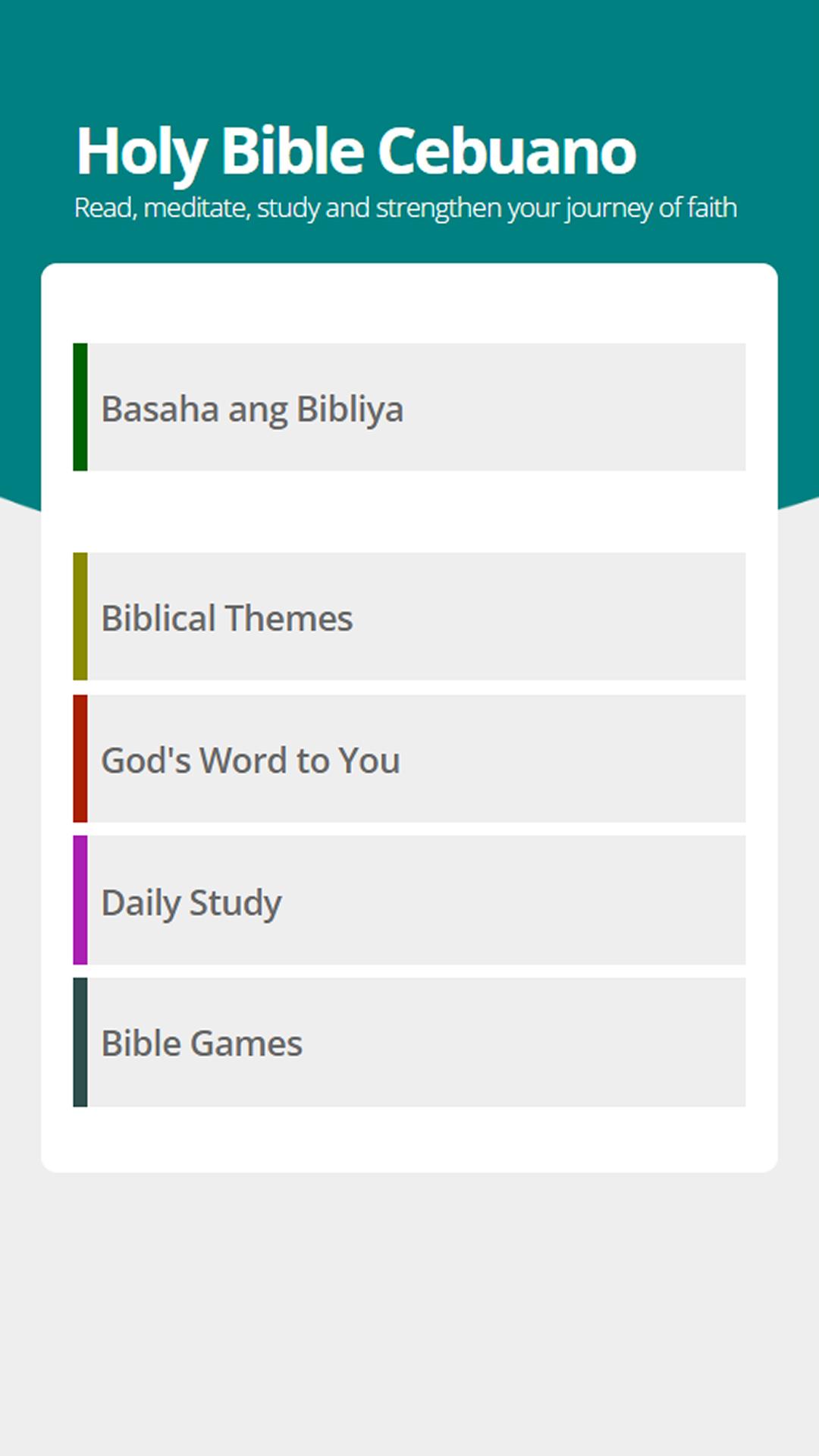Click the 'Read, meditate, study' subtitle text

point(406,208)
